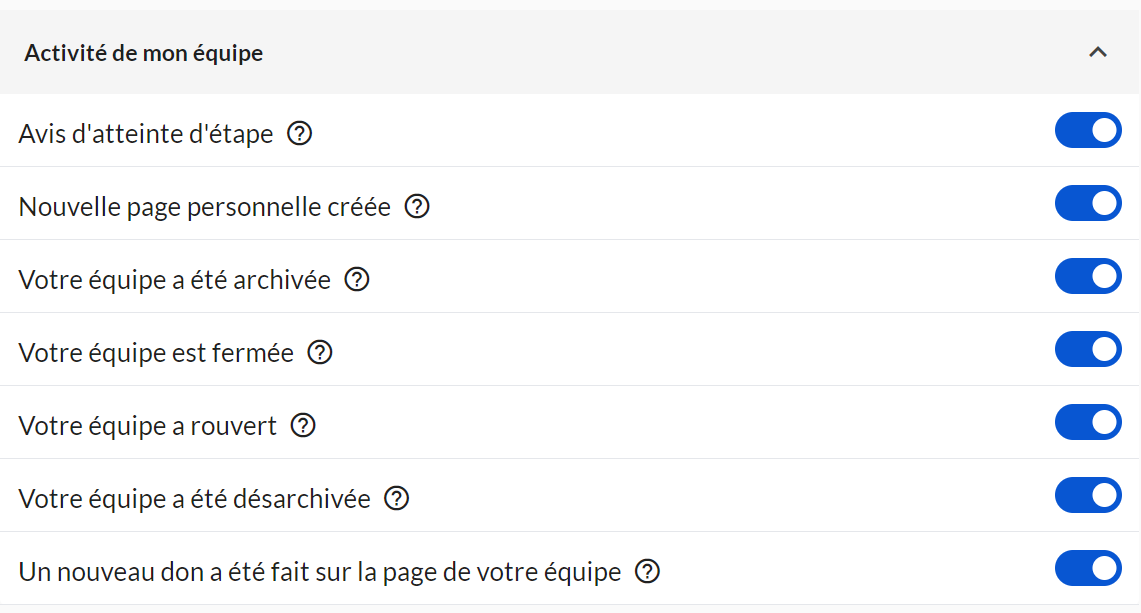Image resolution: width=1141 pixels, height=613 pixels.
Task: Click help icon for Votre équipe a été désarchivée
Action: coord(397,498)
